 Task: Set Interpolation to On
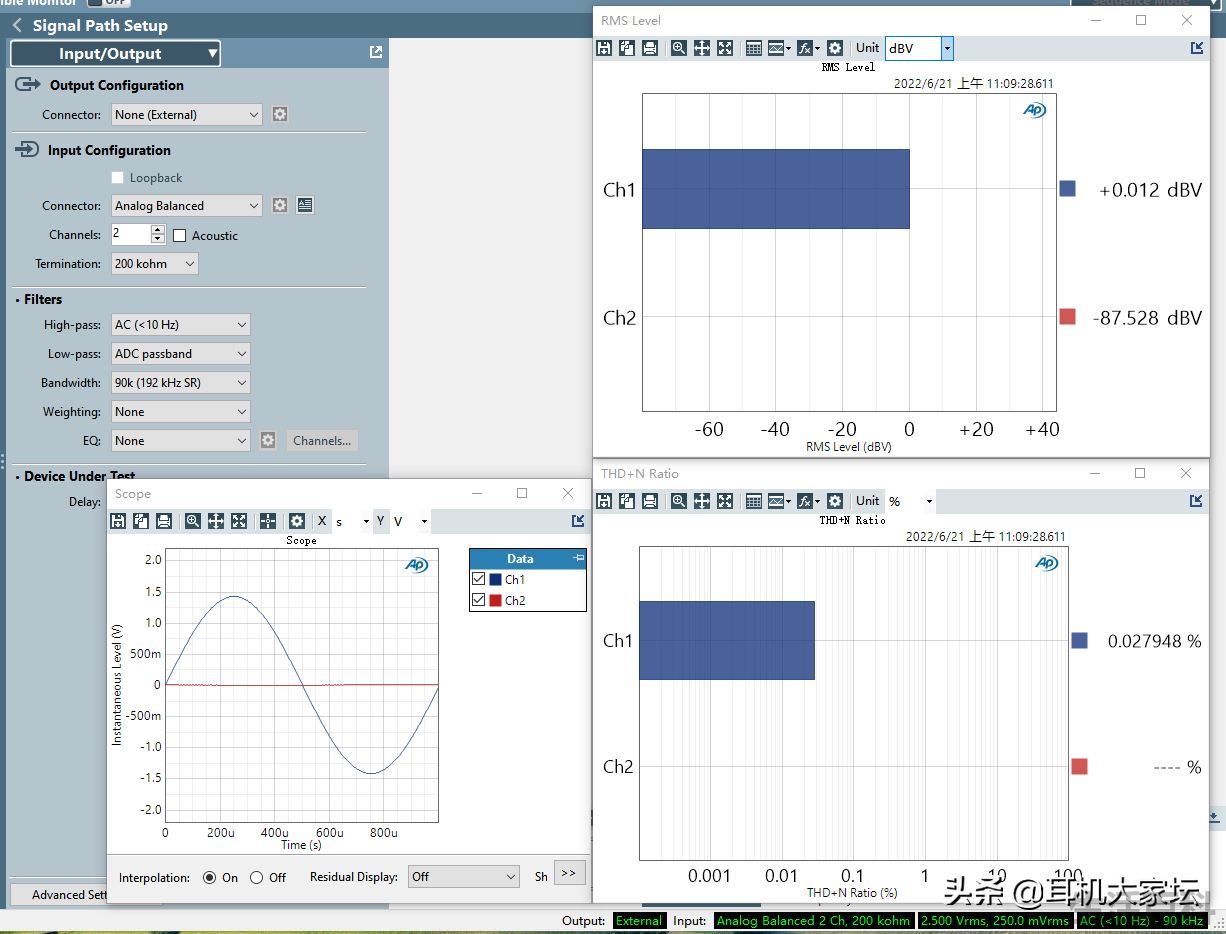click(x=209, y=877)
